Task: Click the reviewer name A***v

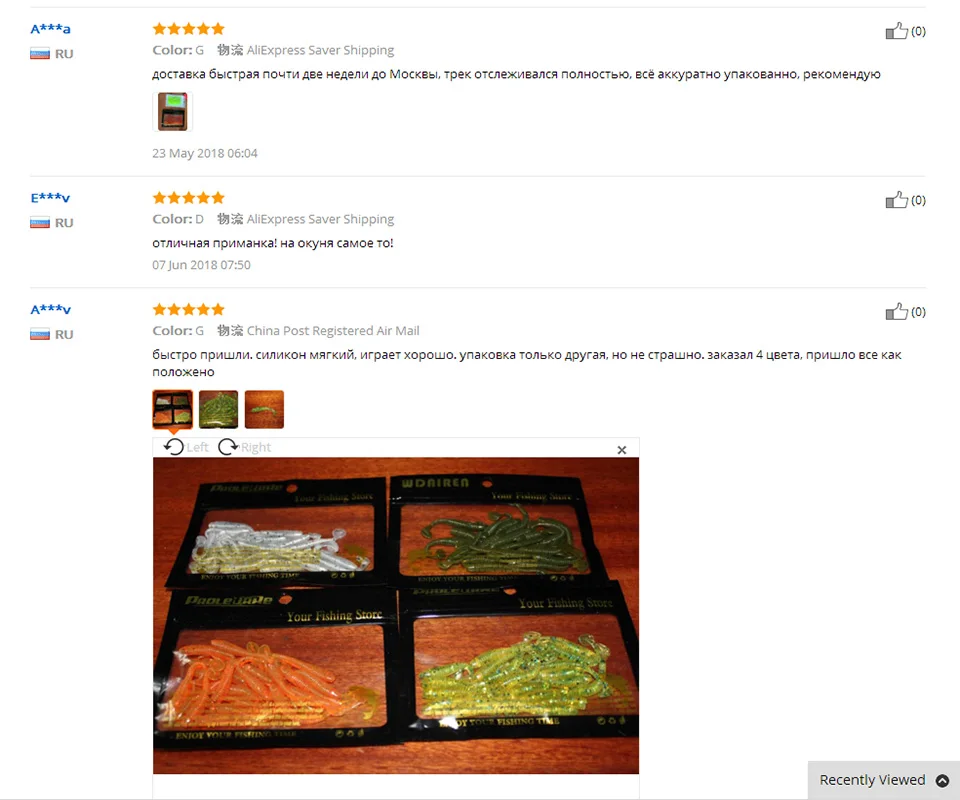Action: tap(50, 309)
